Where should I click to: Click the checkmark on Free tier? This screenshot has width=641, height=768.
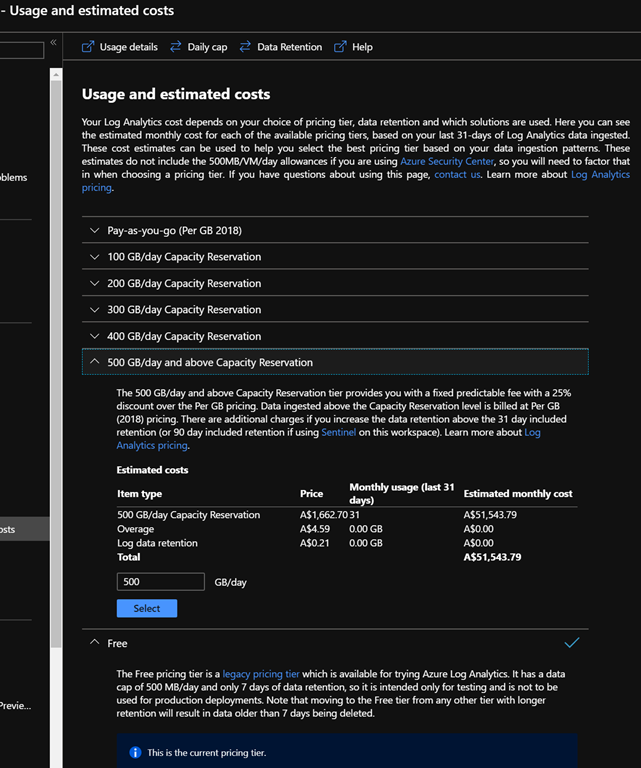tap(571, 643)
